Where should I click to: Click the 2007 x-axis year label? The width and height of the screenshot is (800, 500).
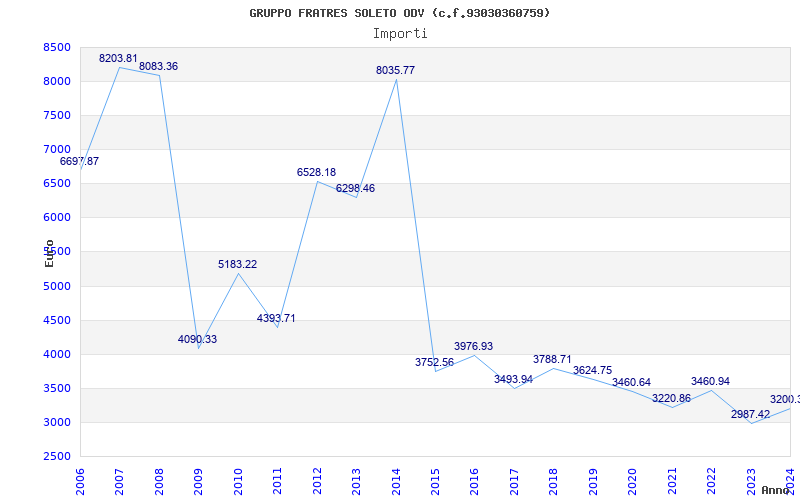[119, 482]
